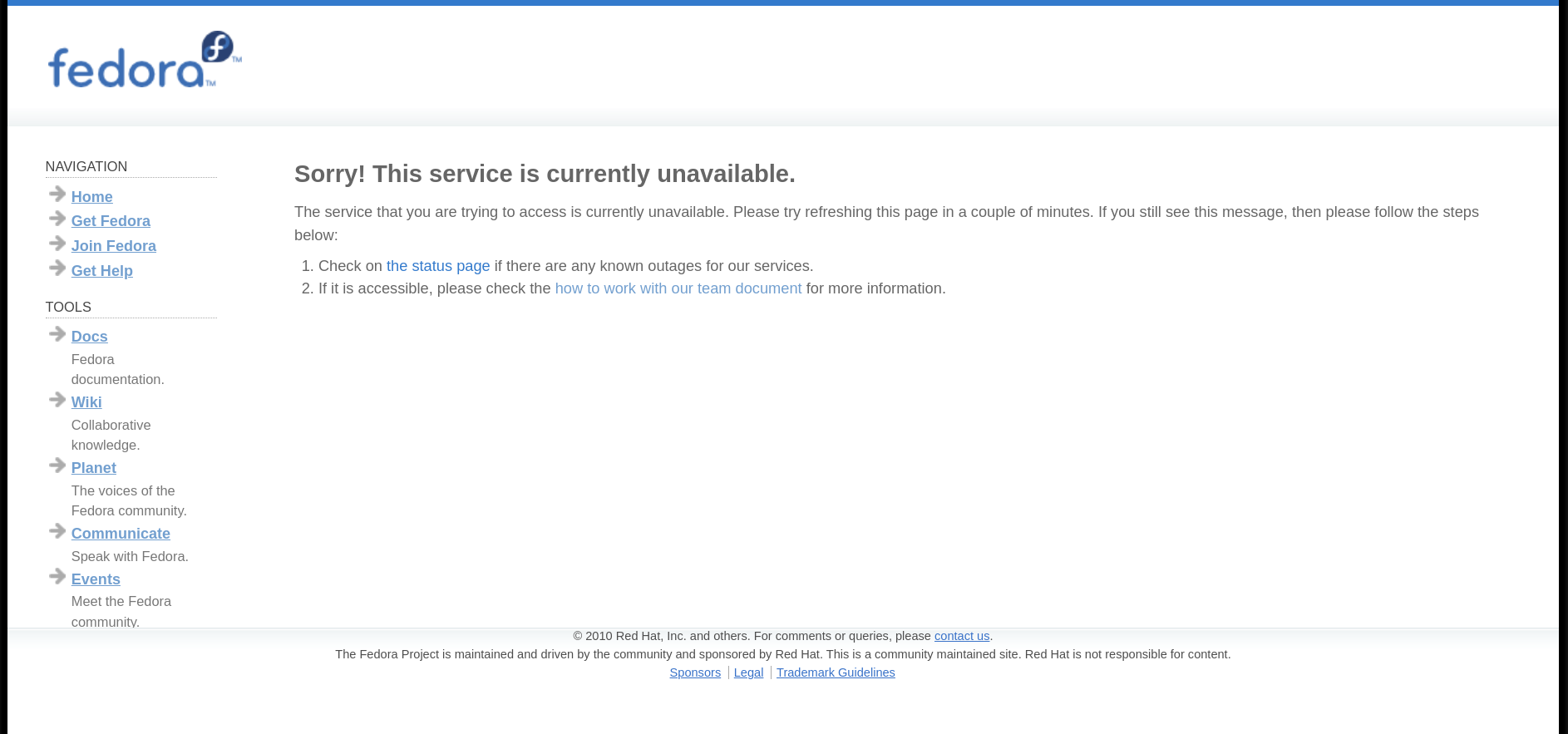Click the arrow icon beside Events

tap(57, 576)
